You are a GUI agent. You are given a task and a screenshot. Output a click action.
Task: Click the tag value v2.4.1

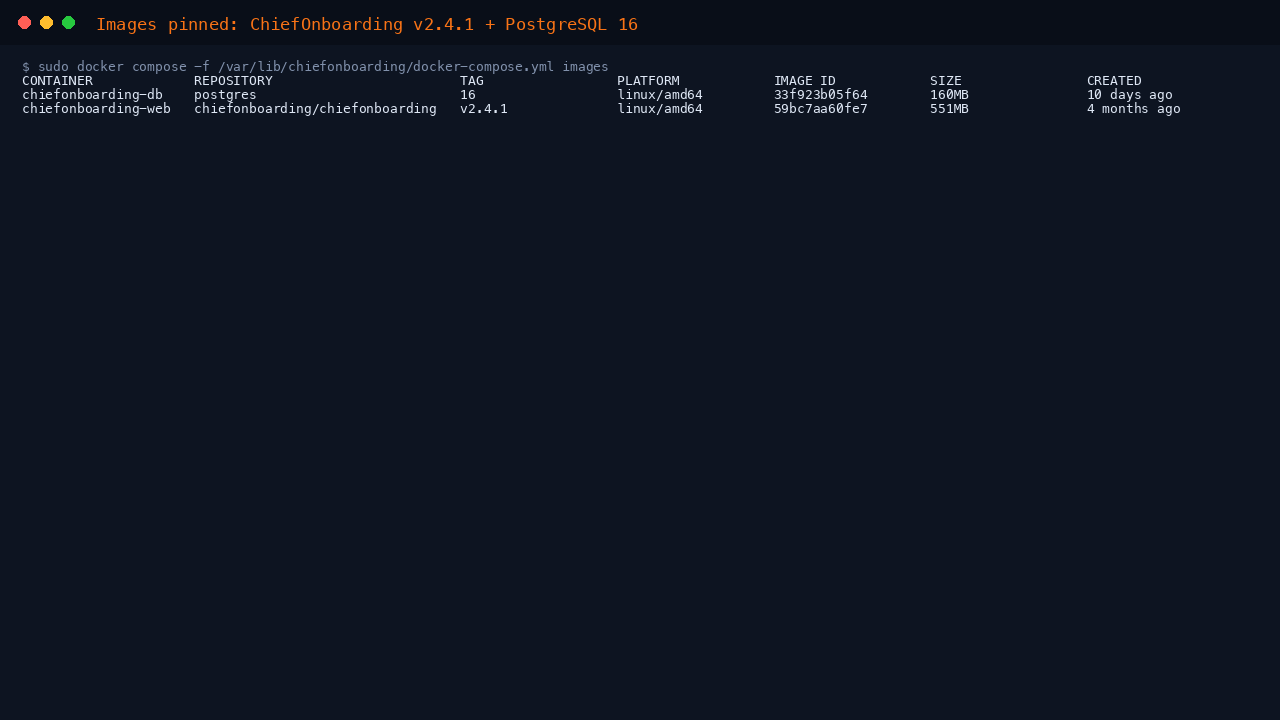tap(484, 109)
